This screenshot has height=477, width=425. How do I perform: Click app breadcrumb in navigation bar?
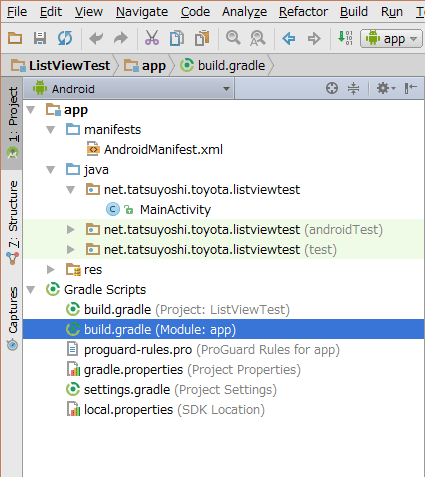(145, 65)
